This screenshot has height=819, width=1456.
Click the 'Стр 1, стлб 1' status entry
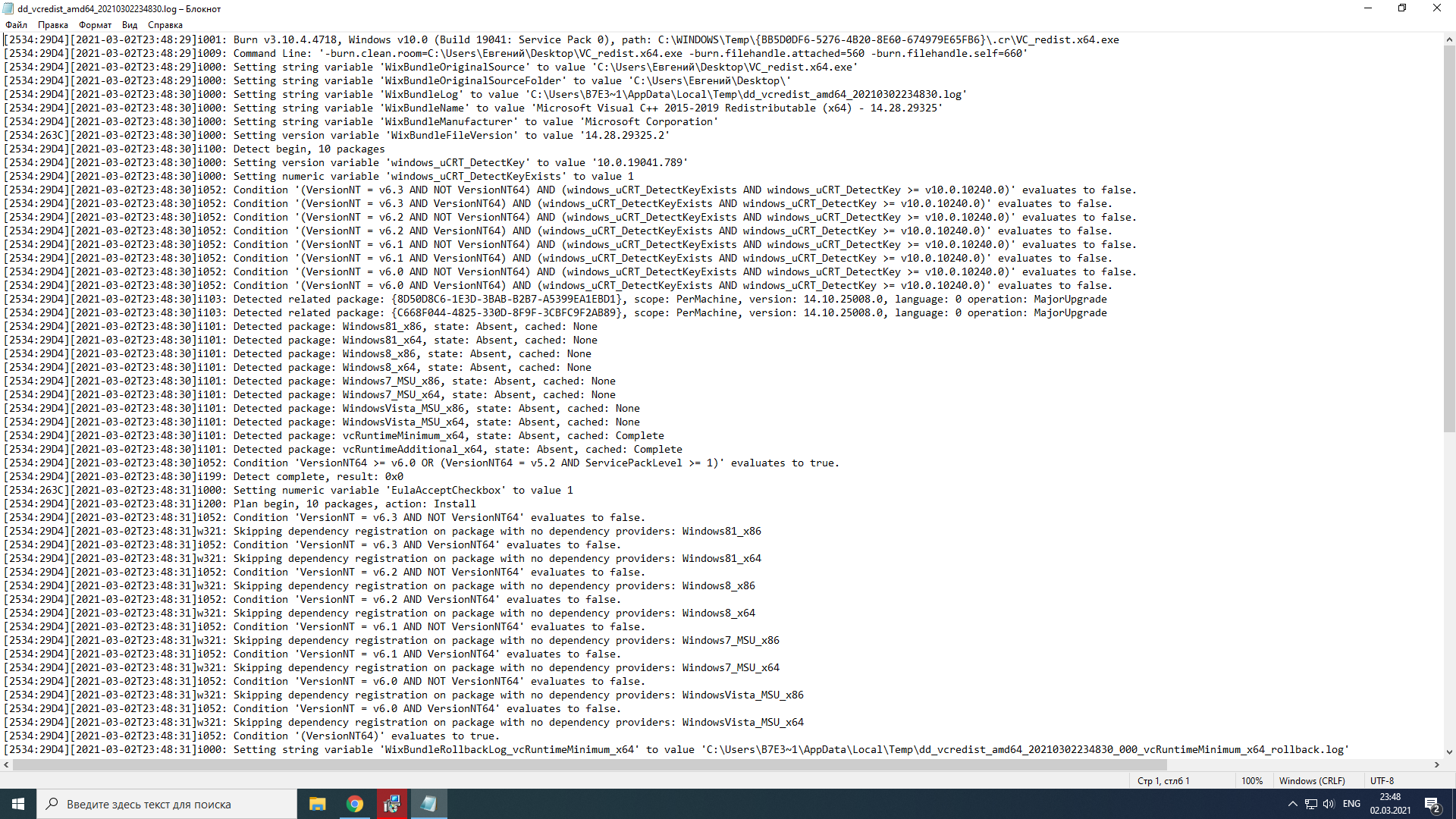point(1163,781)
